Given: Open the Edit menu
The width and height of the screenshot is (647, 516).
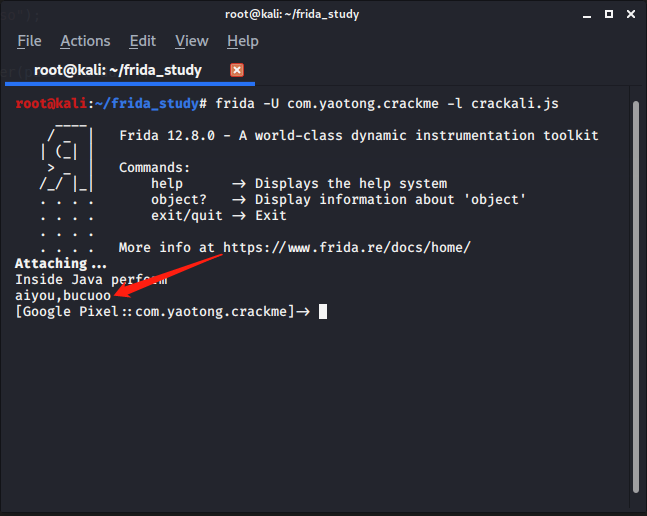Looking at the screenshot, I should pos(143,41).
